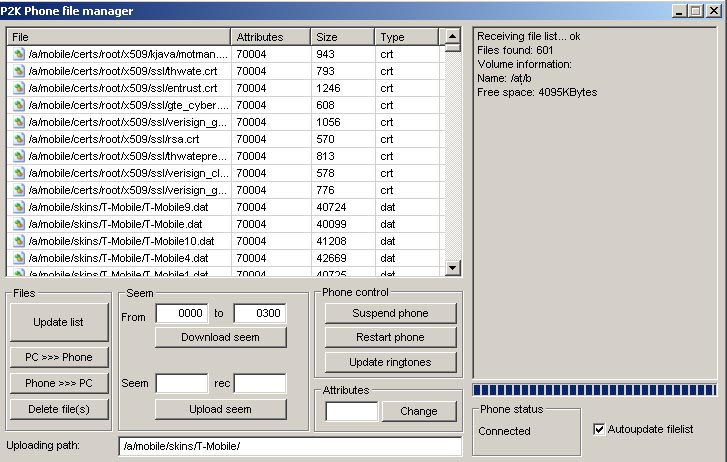Click the file icon beside T-Mobile.dat
This screenshot has height=462, width=727.
click(18, 224)
